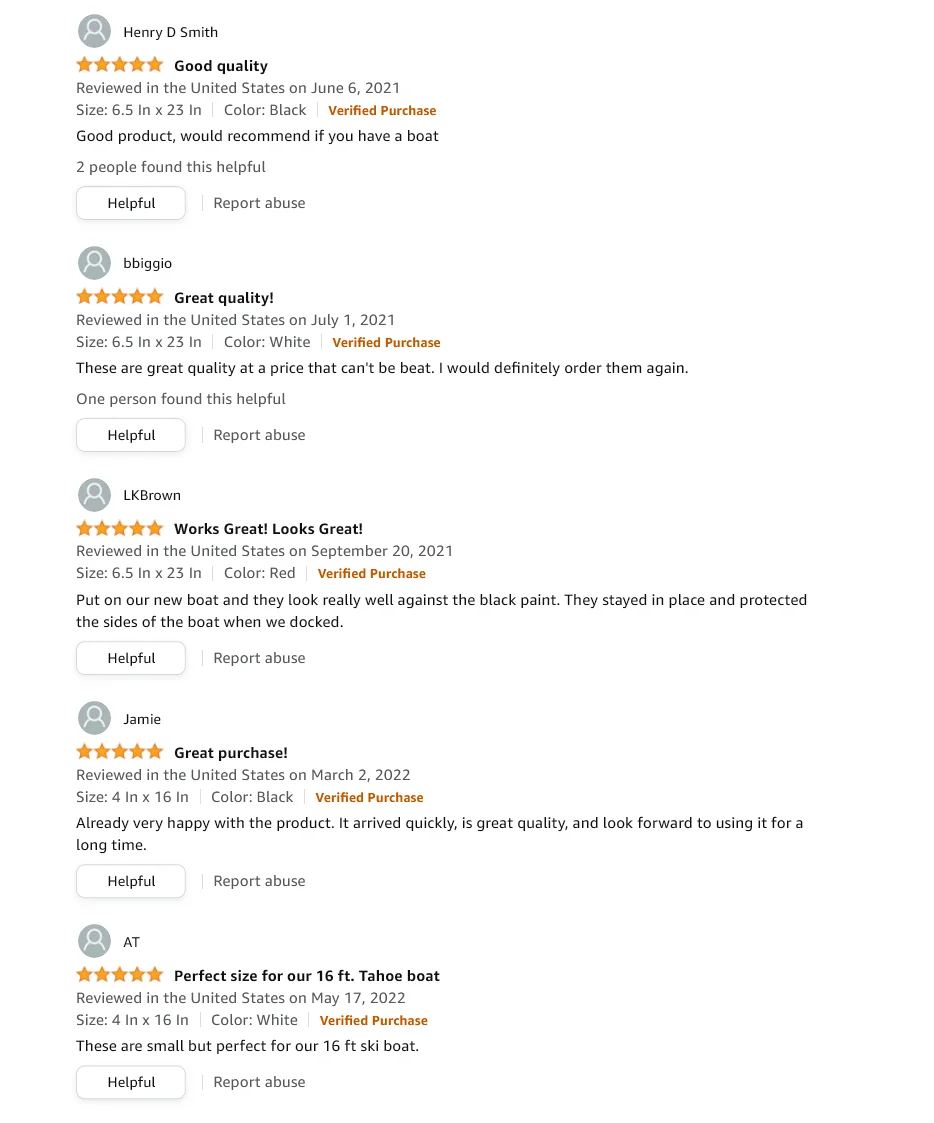This screenshot has width=934, height=1123.
Task: Click bbiggio's profile avatar icon
Action: (94, 263)
